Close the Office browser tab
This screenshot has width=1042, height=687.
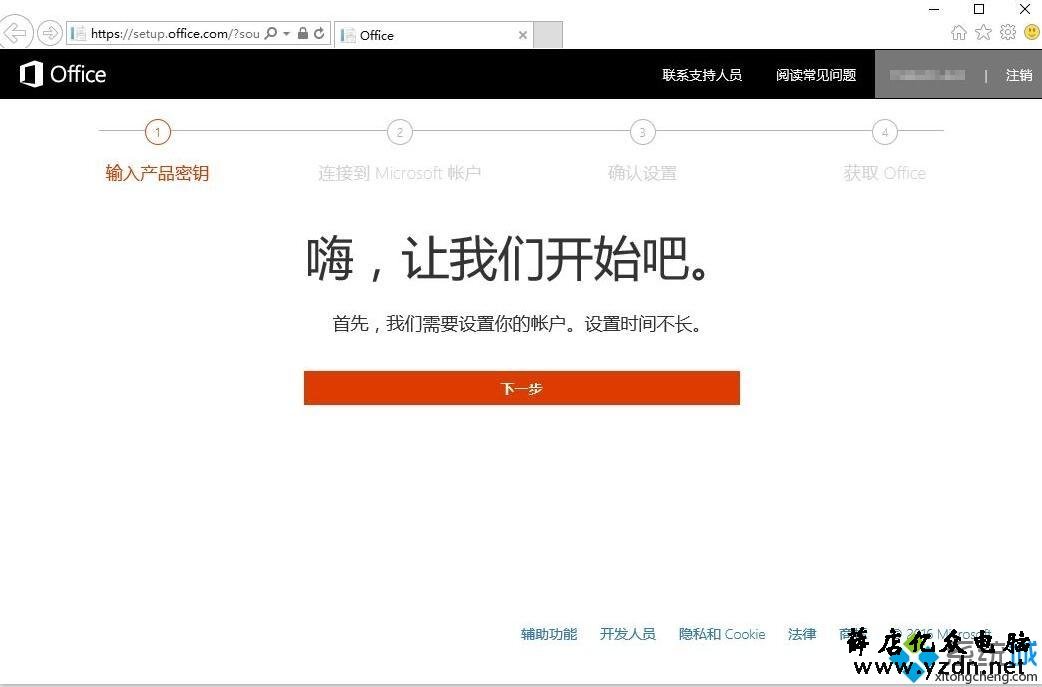(523, 35)
